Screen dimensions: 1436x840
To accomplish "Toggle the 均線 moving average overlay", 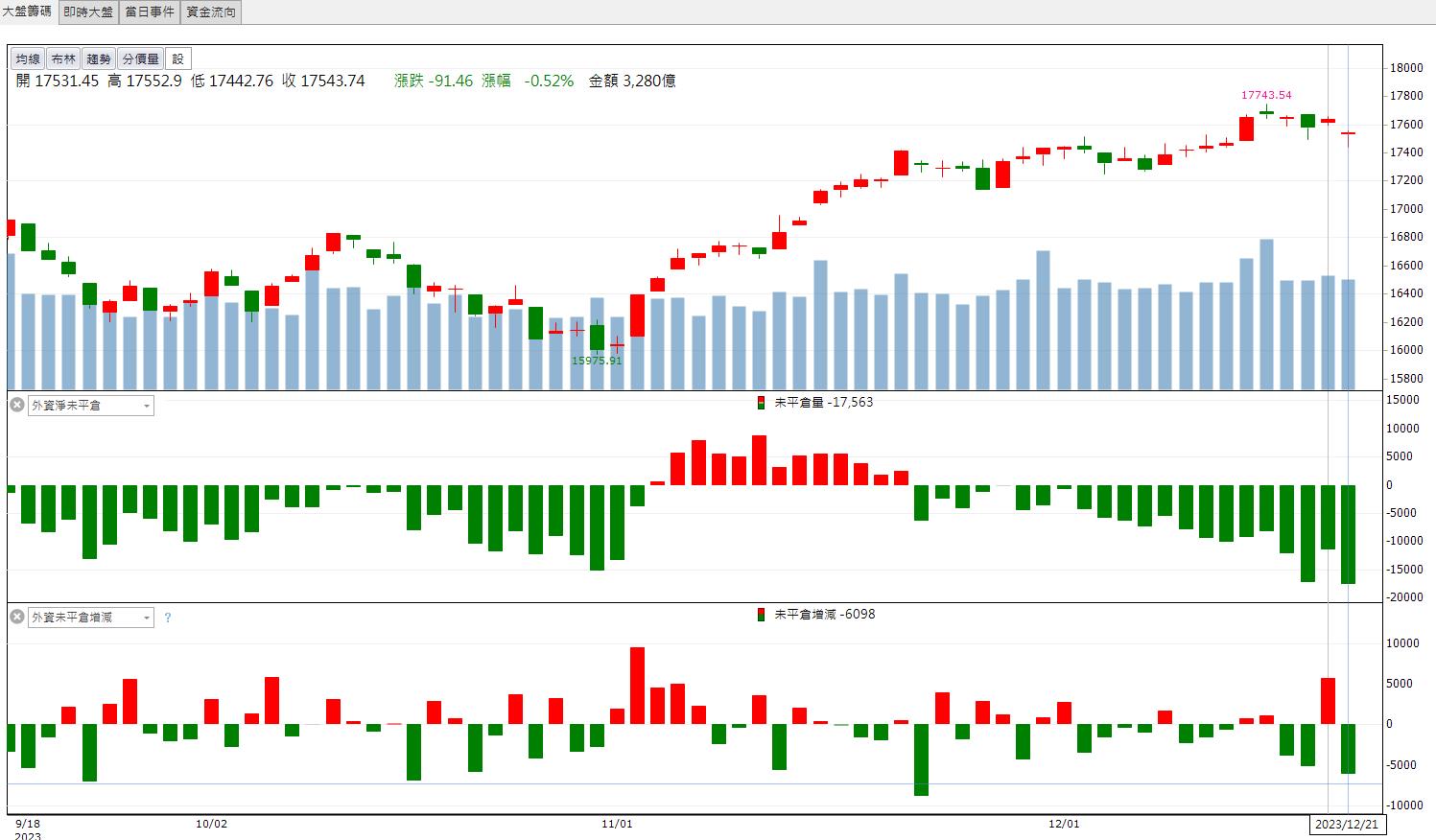I will pyautogui.click(x=28, y=59).
